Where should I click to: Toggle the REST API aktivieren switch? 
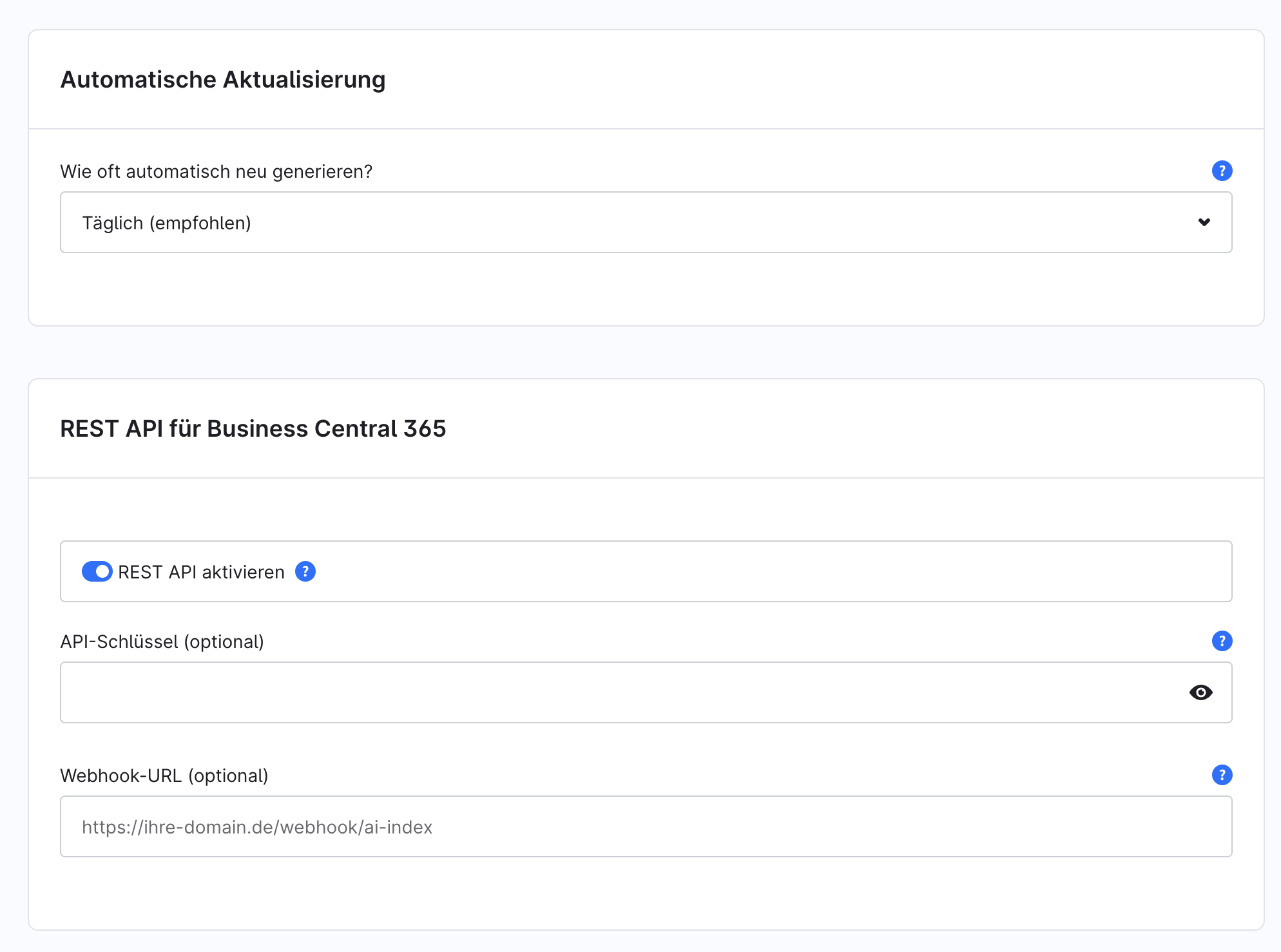click(97, 571)
